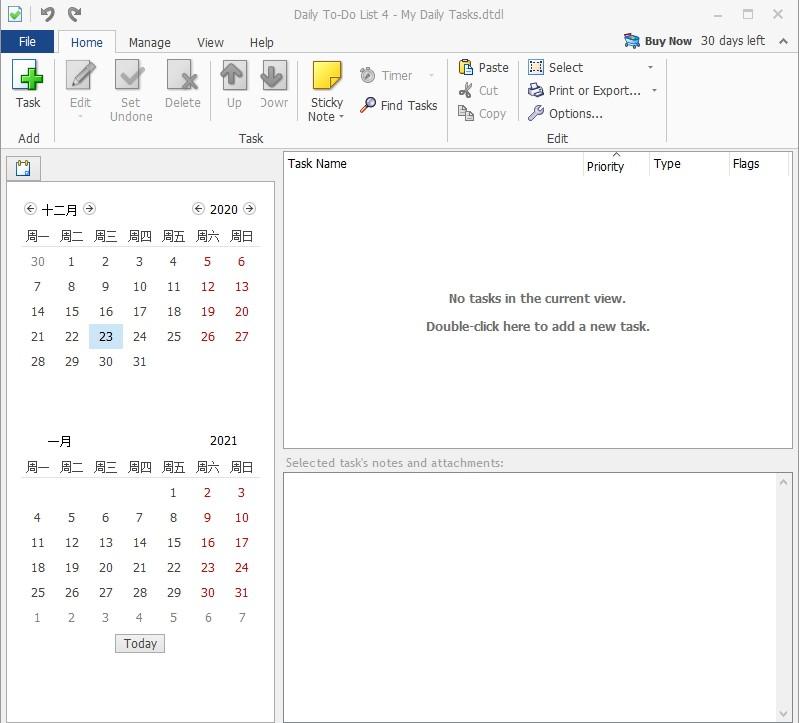
Task: Switch to the Manage tab
Action: point(149,42)
